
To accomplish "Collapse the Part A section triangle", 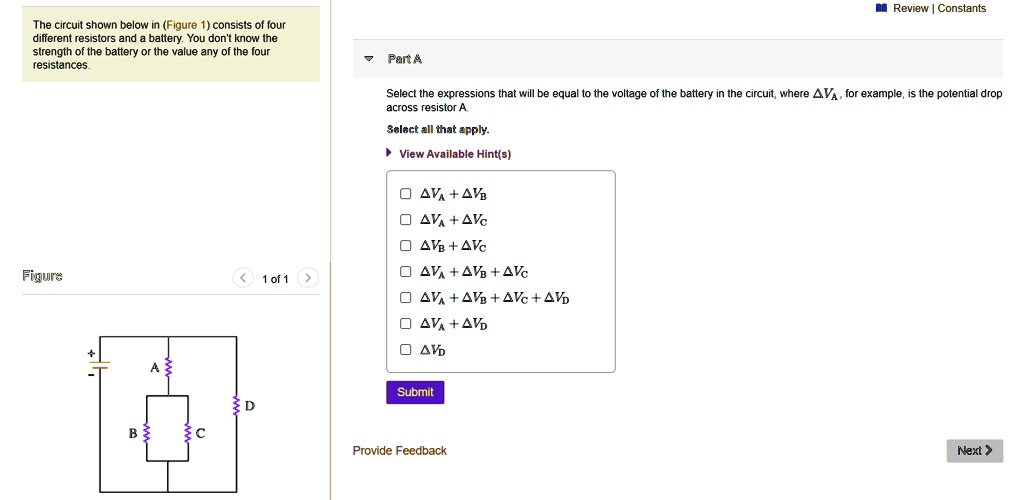I will [x=368, y=60].
